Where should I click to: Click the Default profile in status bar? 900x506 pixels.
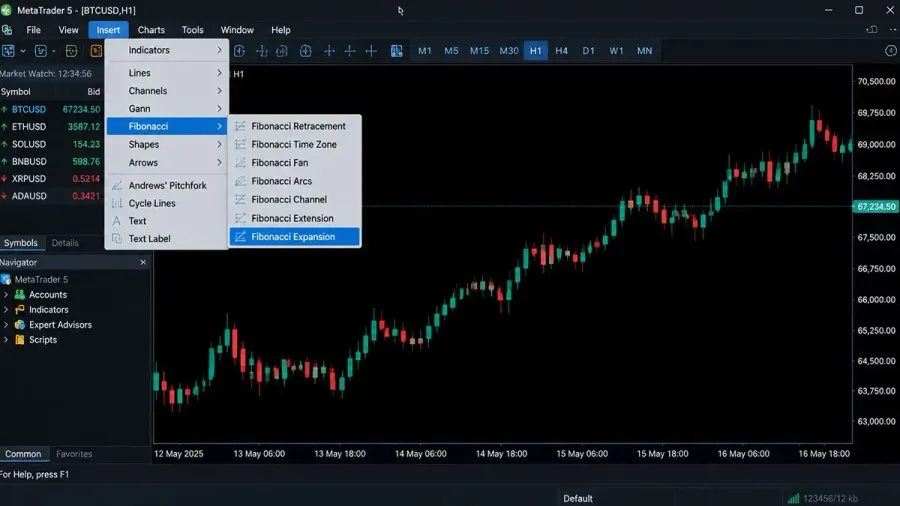[577, 499]
